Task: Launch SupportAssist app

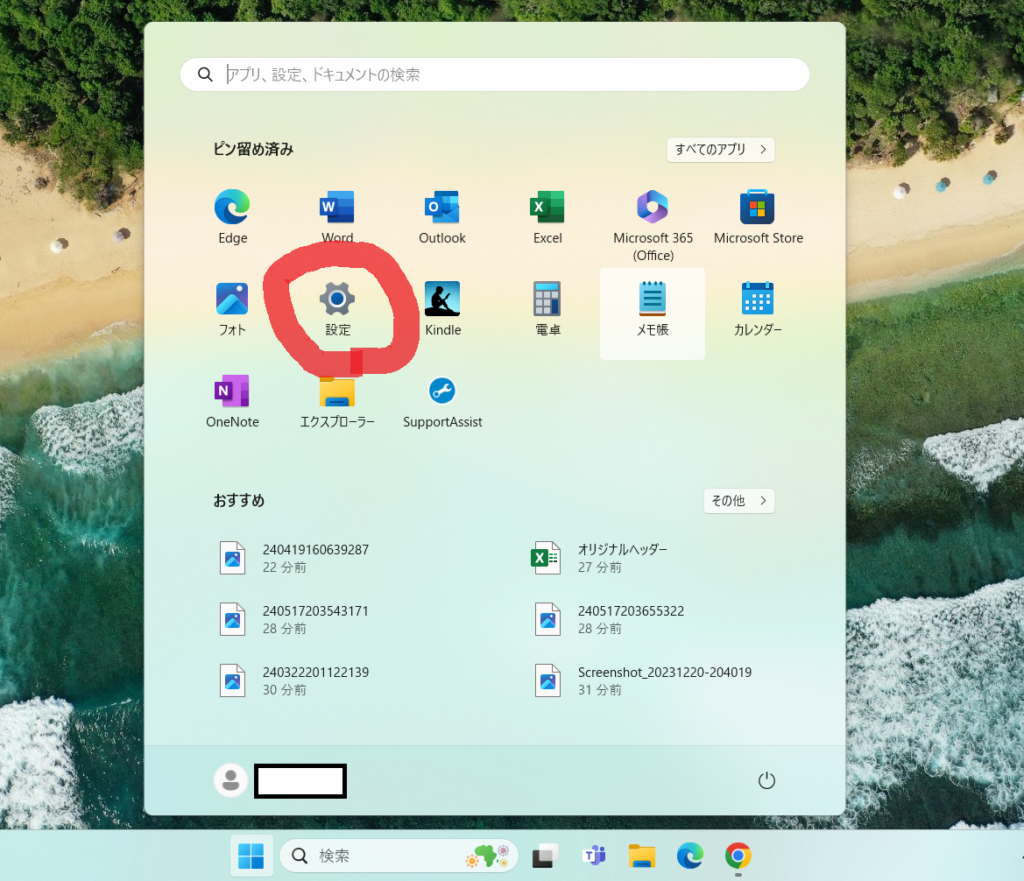Action: (442, 401)
